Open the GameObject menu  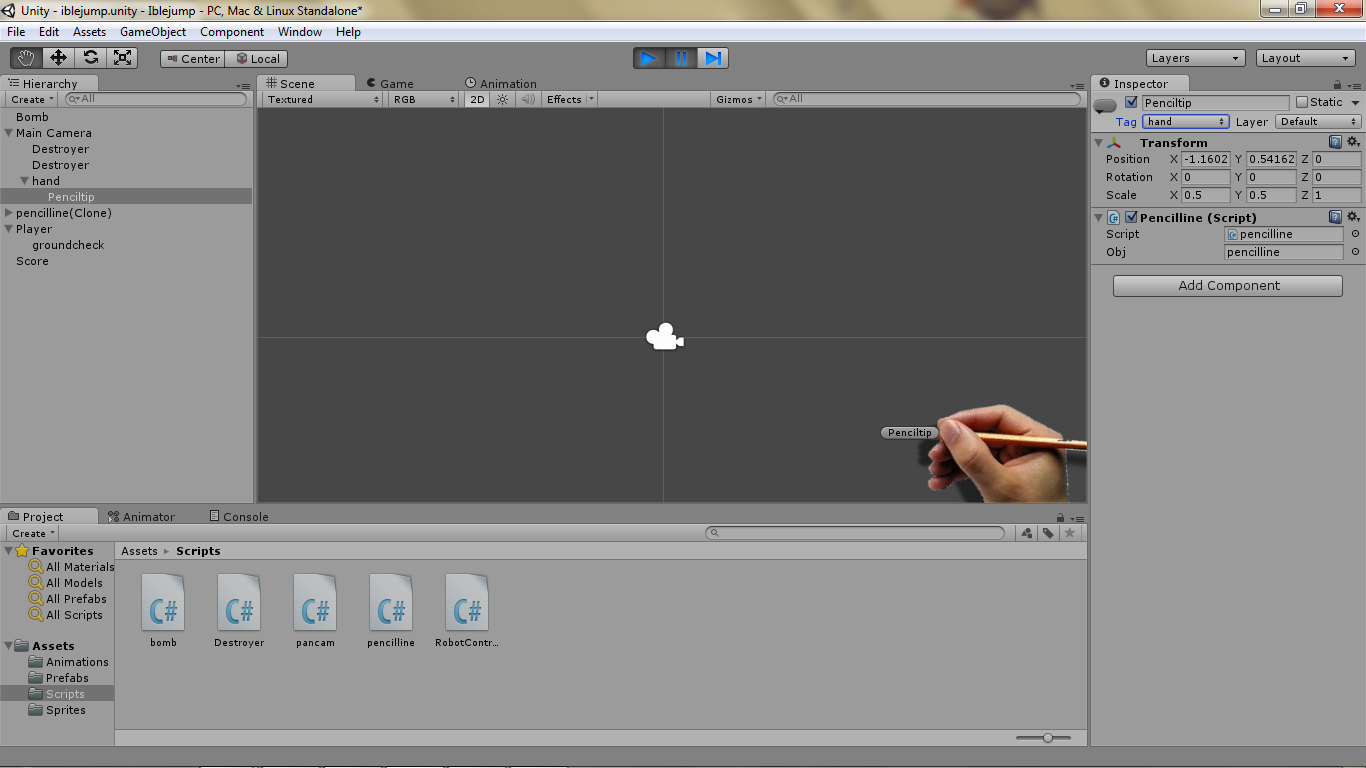coord(153,32)
